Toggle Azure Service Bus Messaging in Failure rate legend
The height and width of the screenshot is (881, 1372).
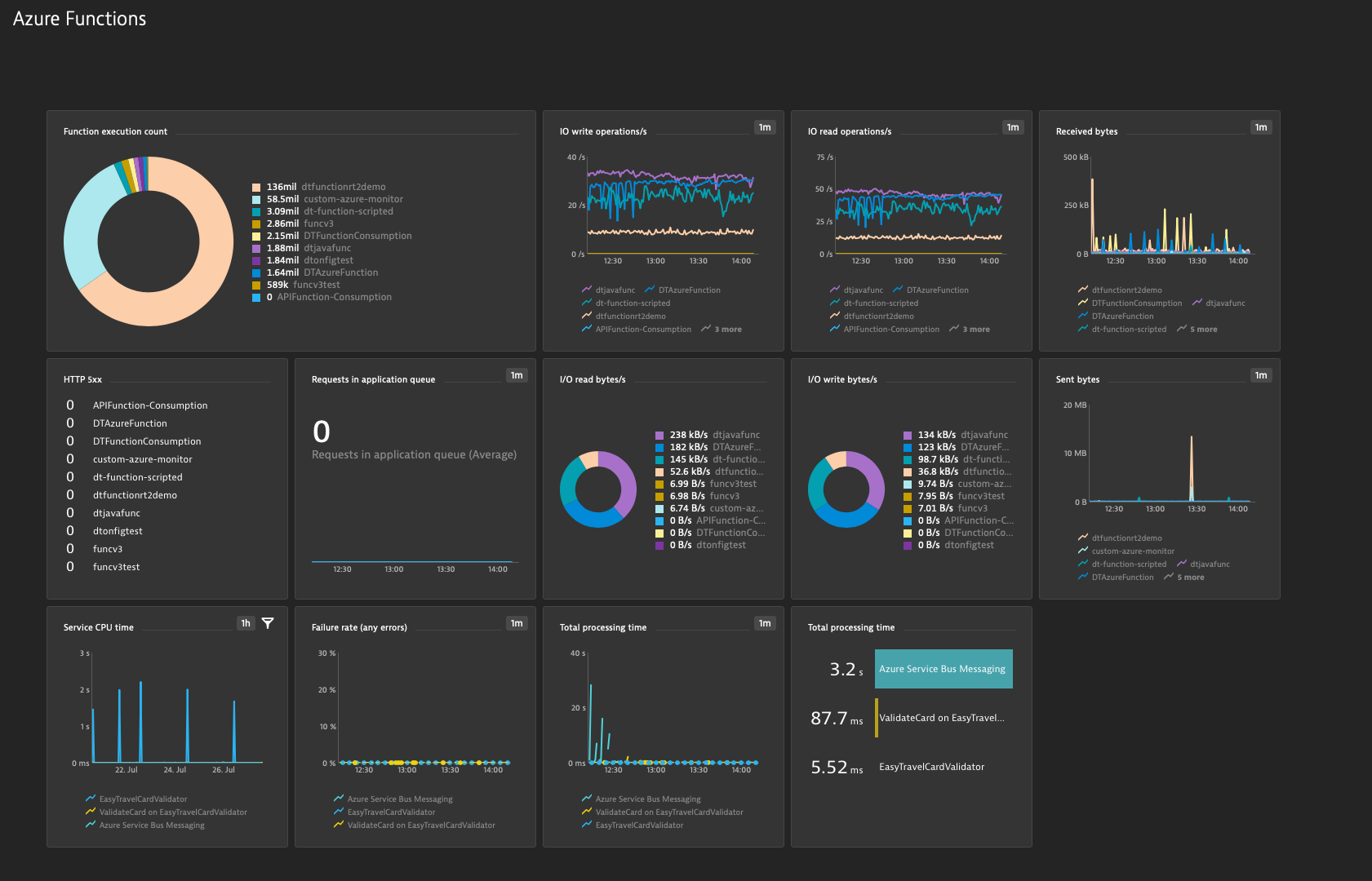[393, 799]
